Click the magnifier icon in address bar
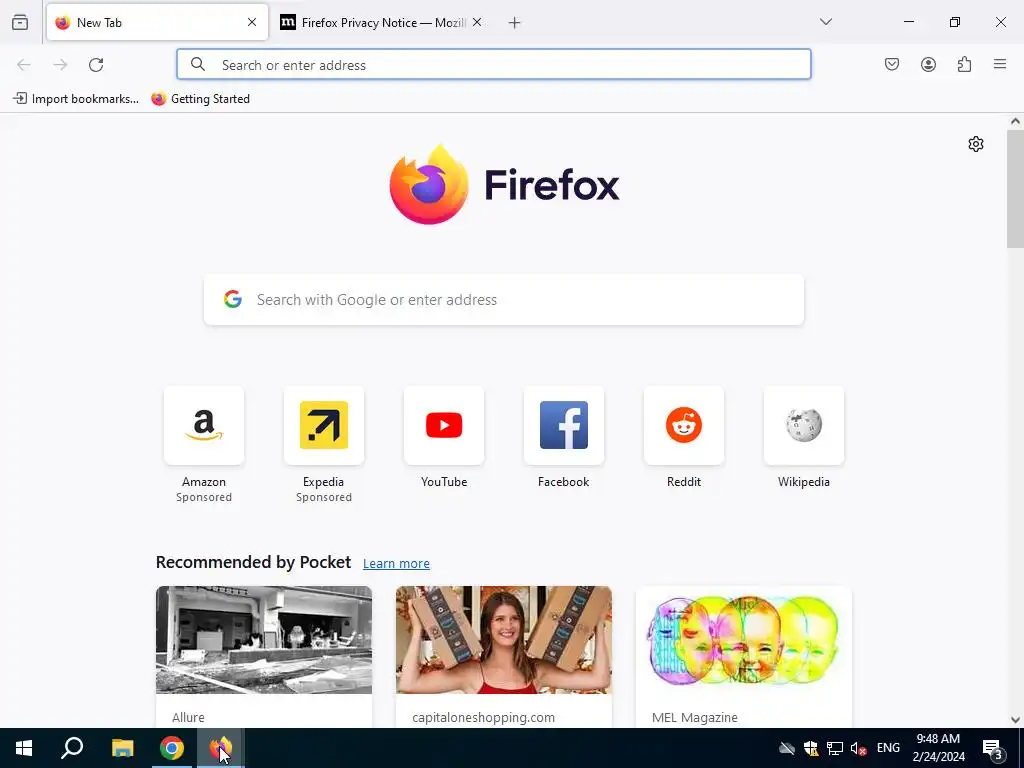The width and height of the screenshot is (1024, 768). tap(198, 65)
